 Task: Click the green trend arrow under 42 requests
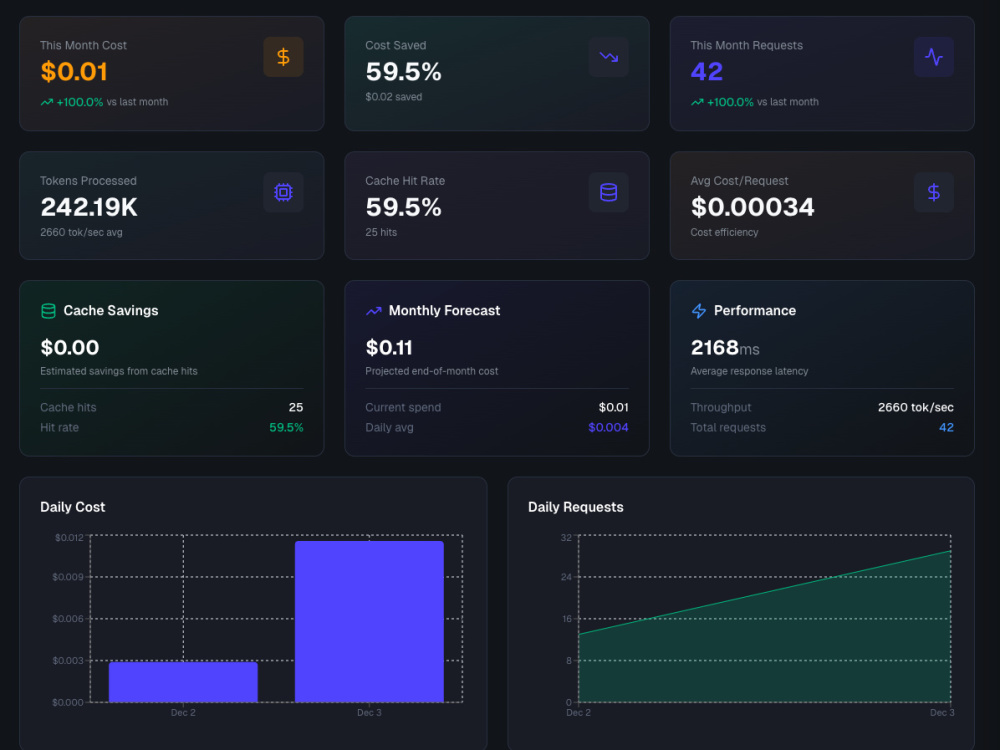pos(697,102)
